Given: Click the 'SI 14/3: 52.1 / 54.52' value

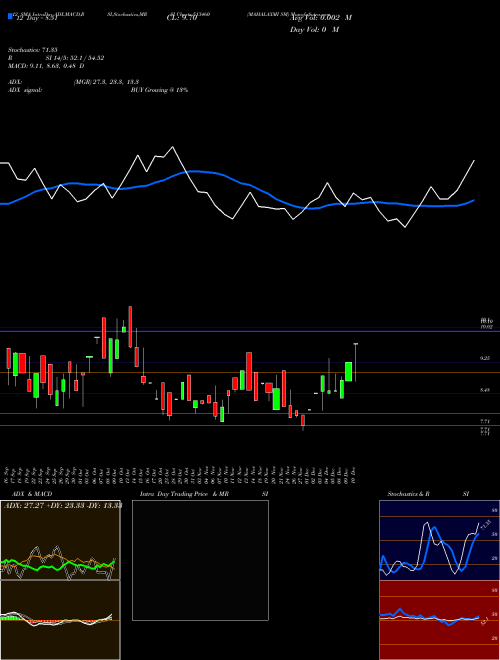Looking at the screenshot, I should pyautogui.click(x=75, y=58).
